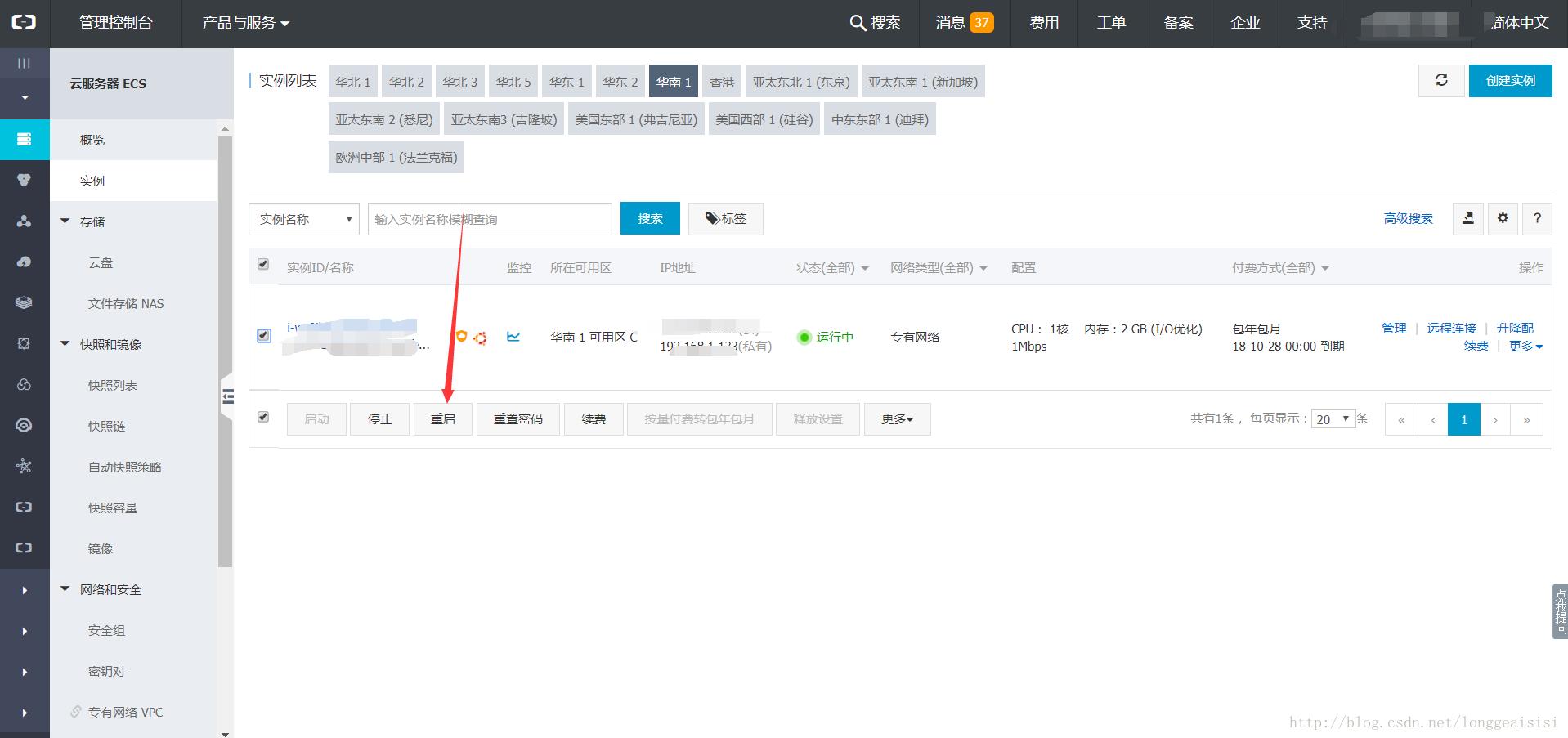Switch to 欧洲中部 1 (法兰克福) region tab

tap(396, 157)
